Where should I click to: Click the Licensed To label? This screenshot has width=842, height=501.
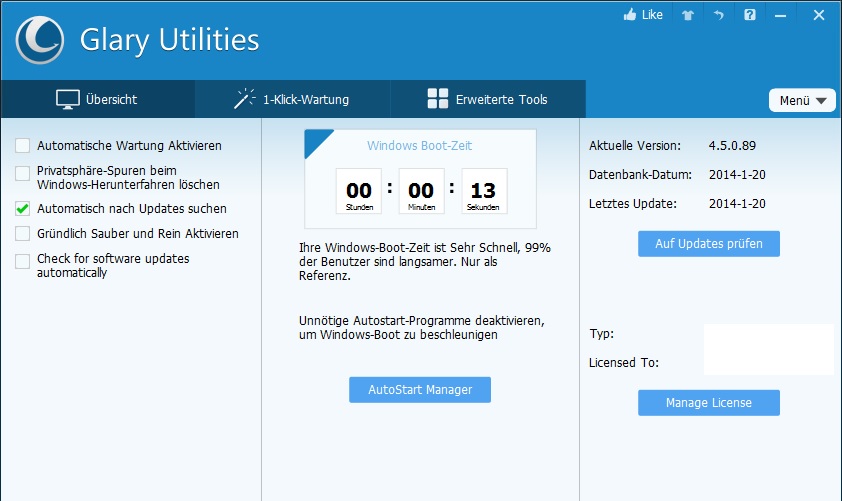[624, 362]
